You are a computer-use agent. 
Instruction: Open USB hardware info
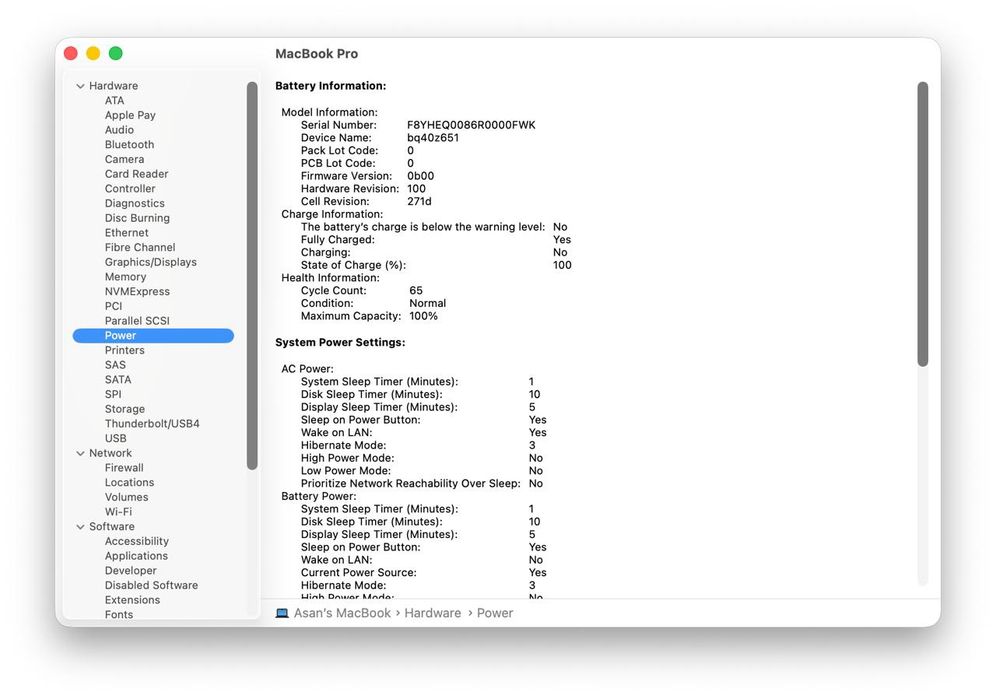point(116,438)
